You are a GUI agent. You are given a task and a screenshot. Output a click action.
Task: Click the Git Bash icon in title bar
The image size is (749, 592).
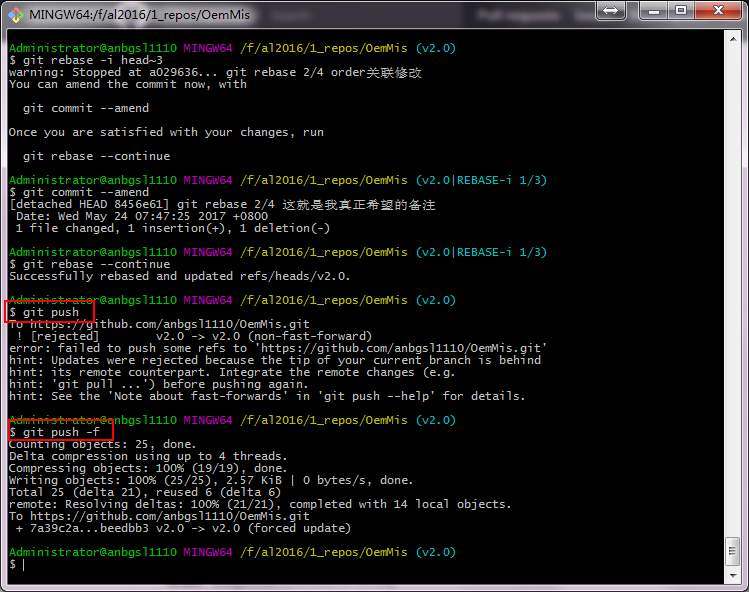(x=16, y=15)
